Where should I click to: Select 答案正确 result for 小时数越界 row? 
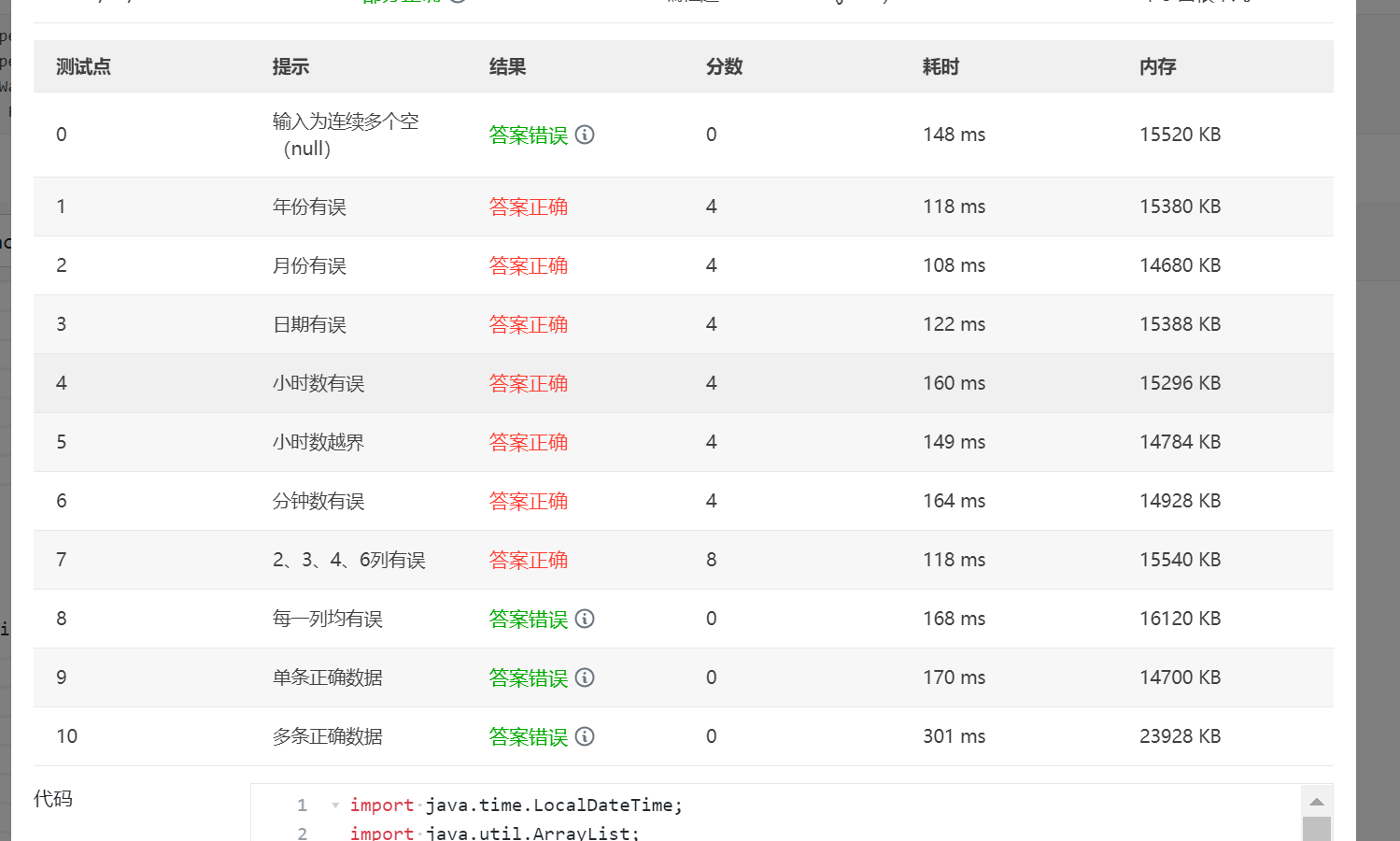pos(529,442)
